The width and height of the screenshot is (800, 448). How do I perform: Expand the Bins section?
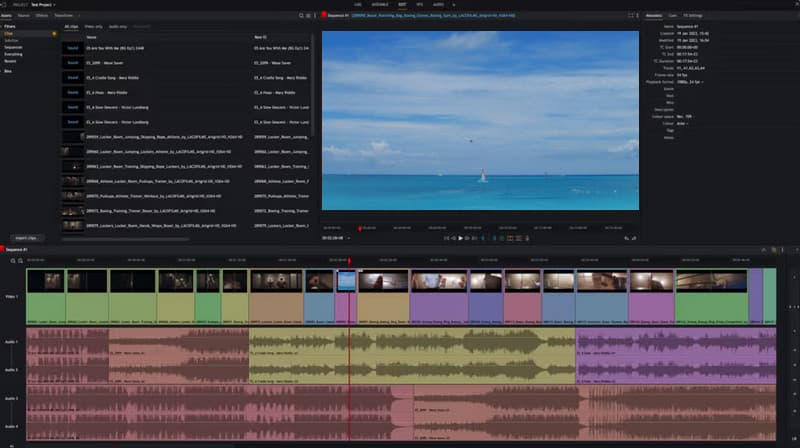tap(8, 71)
